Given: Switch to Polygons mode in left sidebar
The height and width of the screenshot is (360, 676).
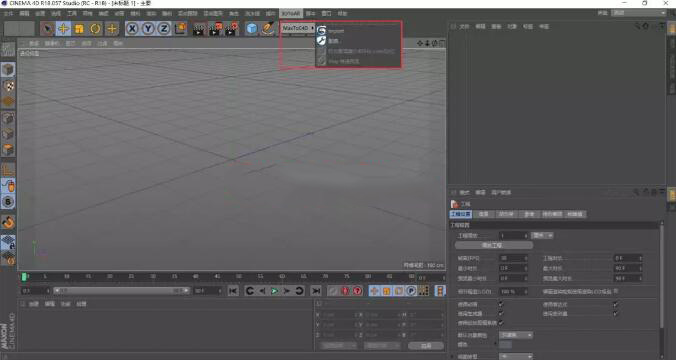Looking at the screenshot, I should 8,150.
